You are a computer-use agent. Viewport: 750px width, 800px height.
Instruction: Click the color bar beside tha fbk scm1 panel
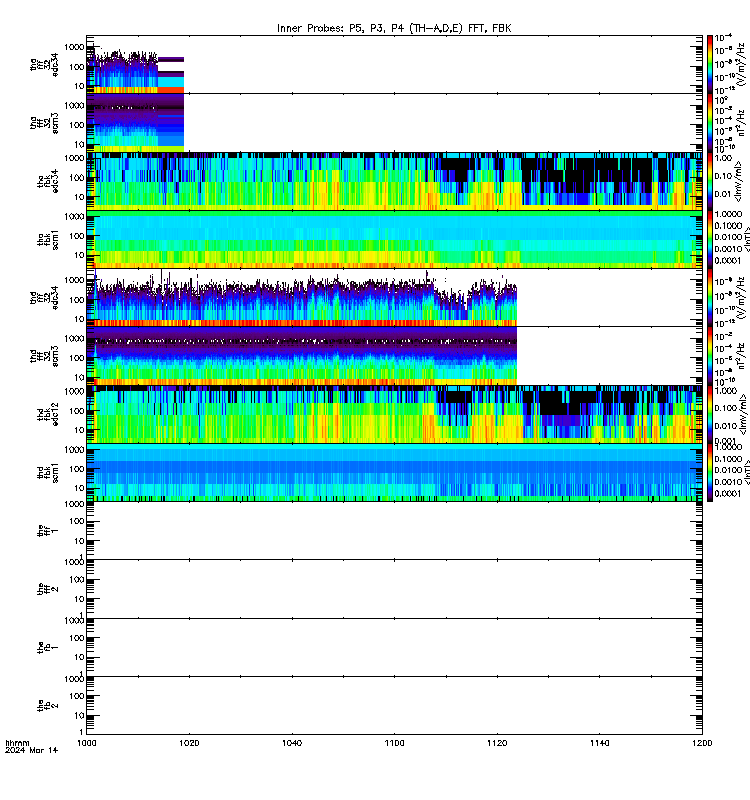710,239
